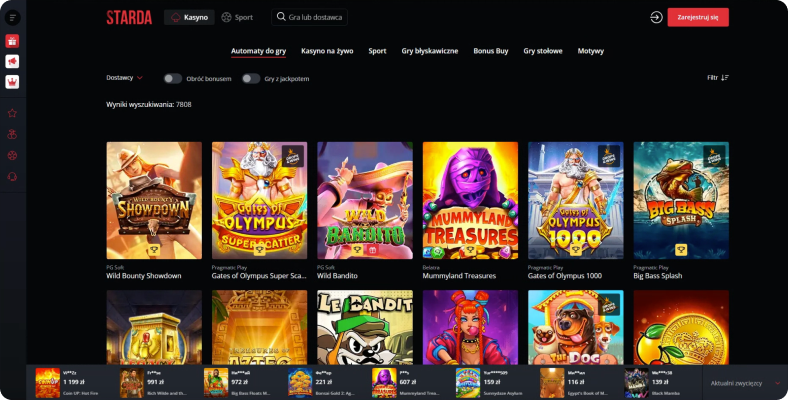Expand the Dostawcy dropdown
This screenshot has height=400, width=788.
pos(125,78)
